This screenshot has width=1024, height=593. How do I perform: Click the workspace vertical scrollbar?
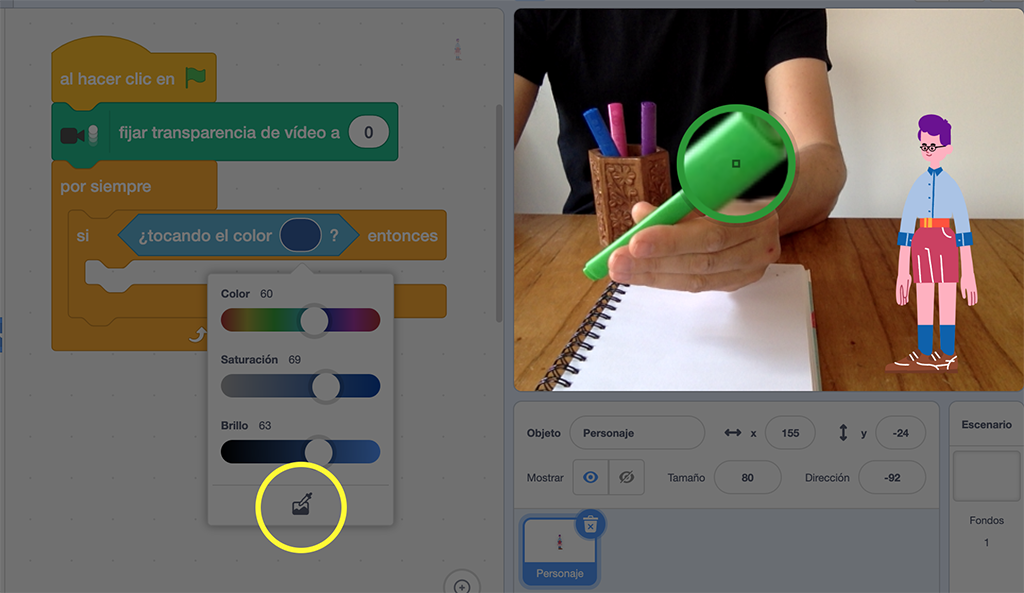click(x=499, y=213)
